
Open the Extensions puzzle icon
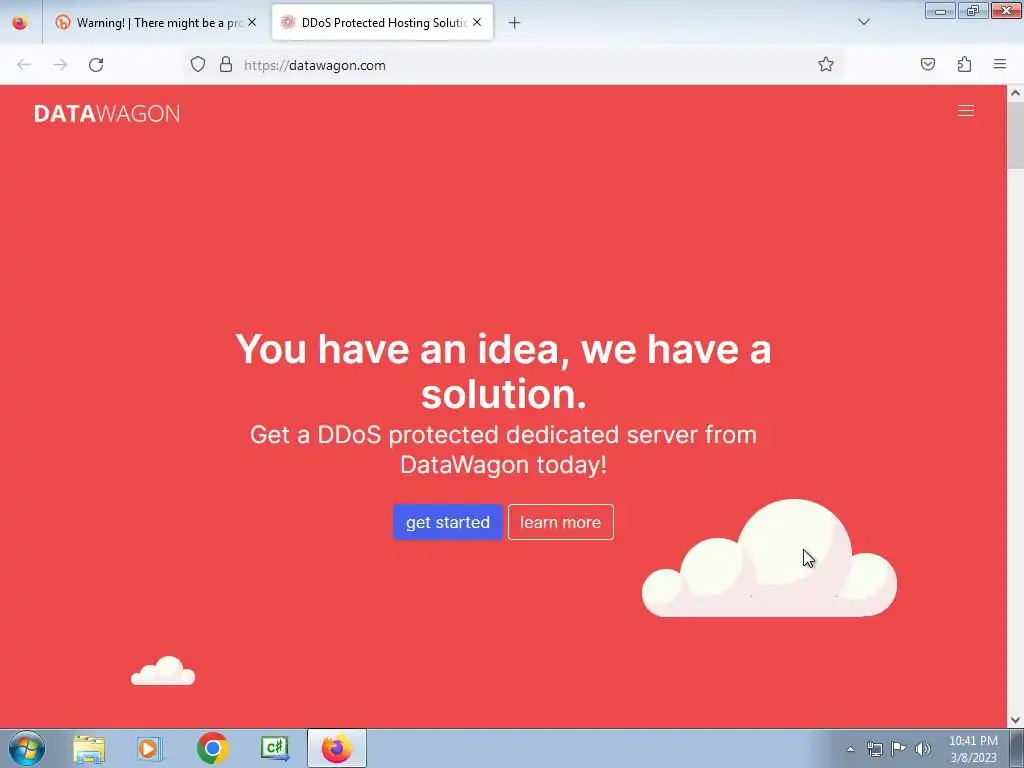coord(964,64)
